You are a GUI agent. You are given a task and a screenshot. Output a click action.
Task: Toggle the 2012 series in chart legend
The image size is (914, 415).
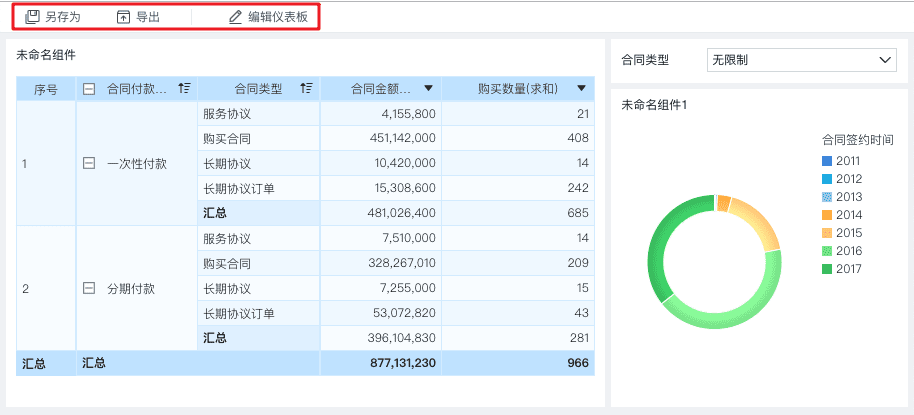(x=840, y=179)
